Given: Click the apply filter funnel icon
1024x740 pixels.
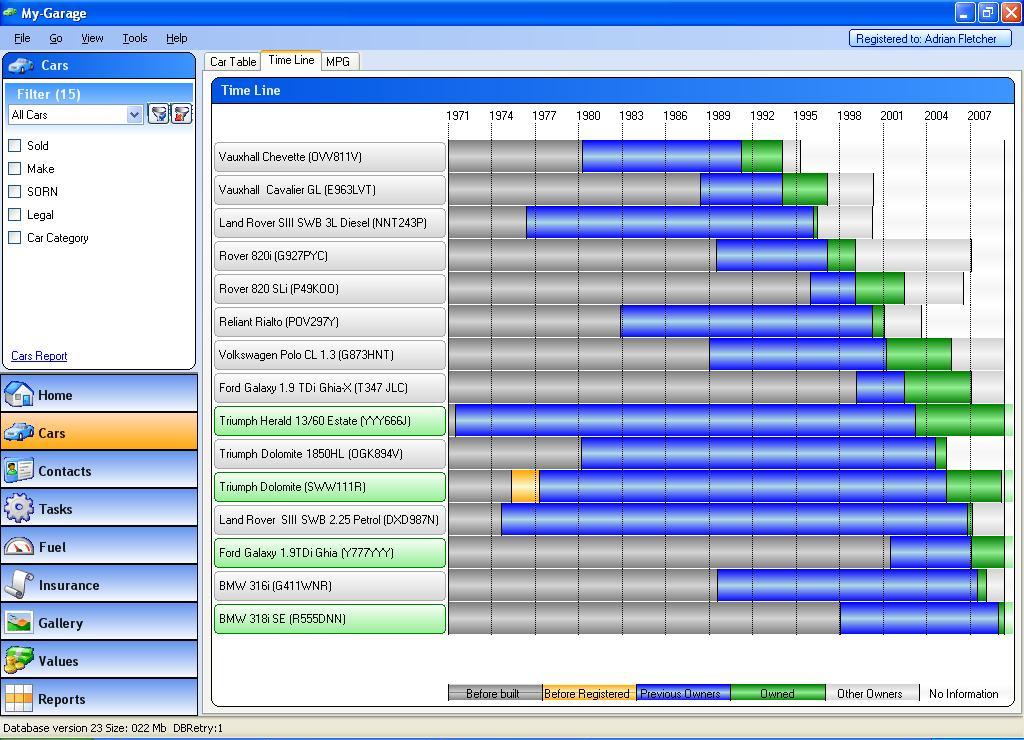Looking at the screenshot, I should (158, 114).
